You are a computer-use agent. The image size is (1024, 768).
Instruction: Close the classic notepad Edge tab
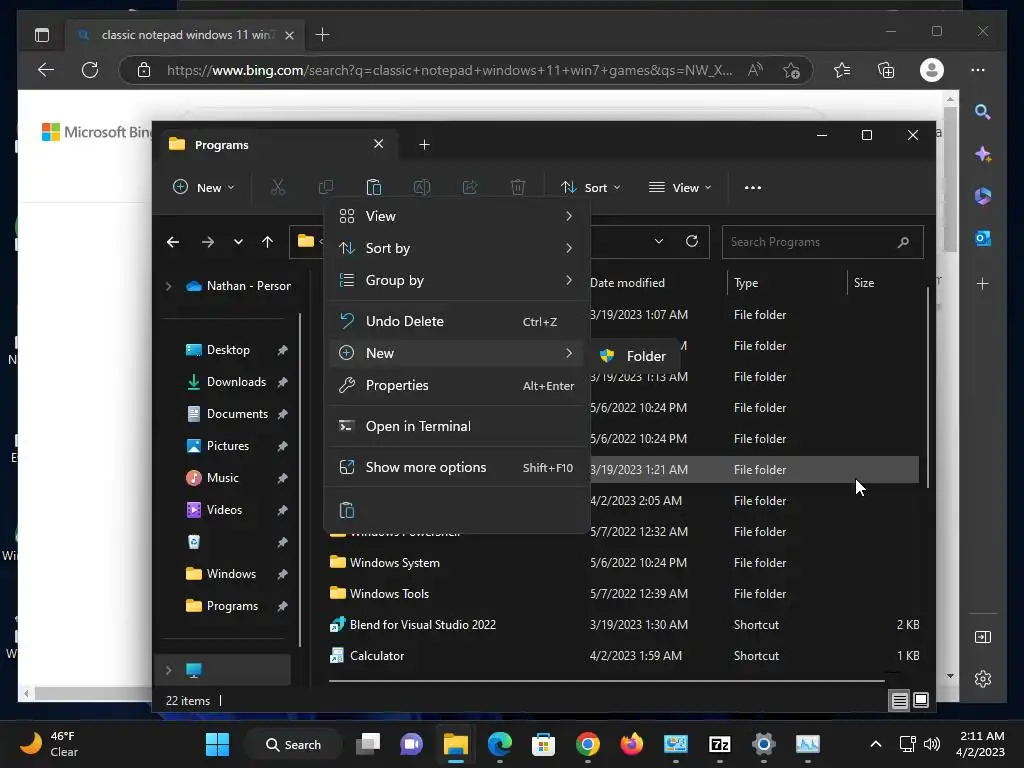point(290,35)
